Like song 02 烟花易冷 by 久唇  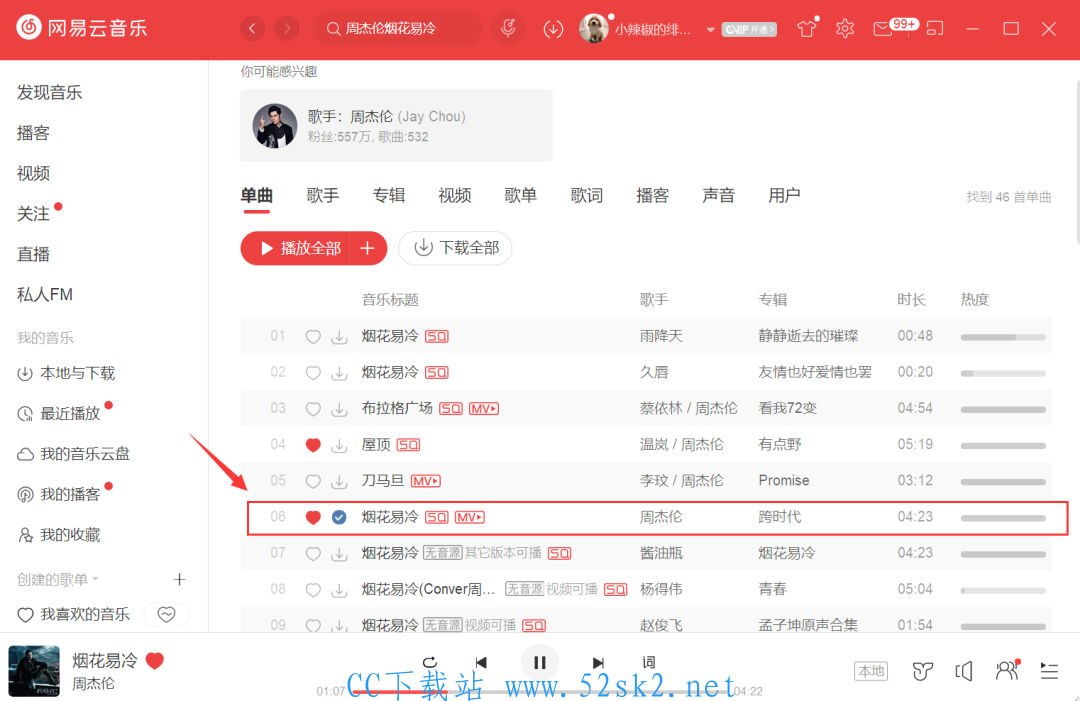[313, 373]
